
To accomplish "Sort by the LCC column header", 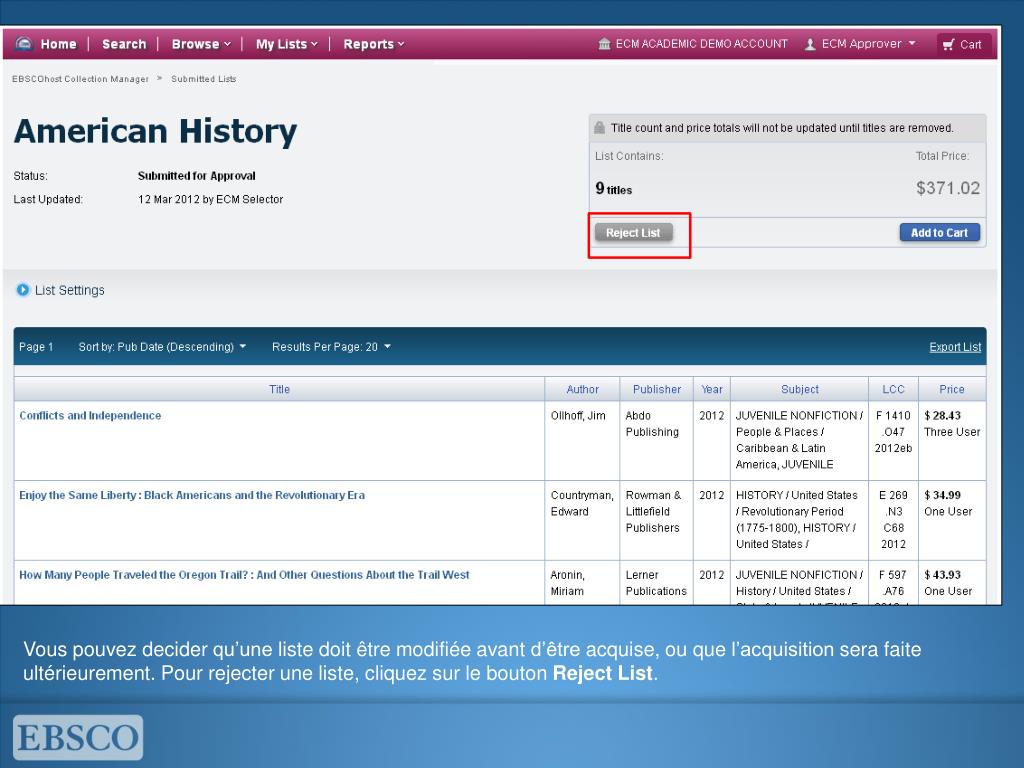I will click(x=893, y=389).
